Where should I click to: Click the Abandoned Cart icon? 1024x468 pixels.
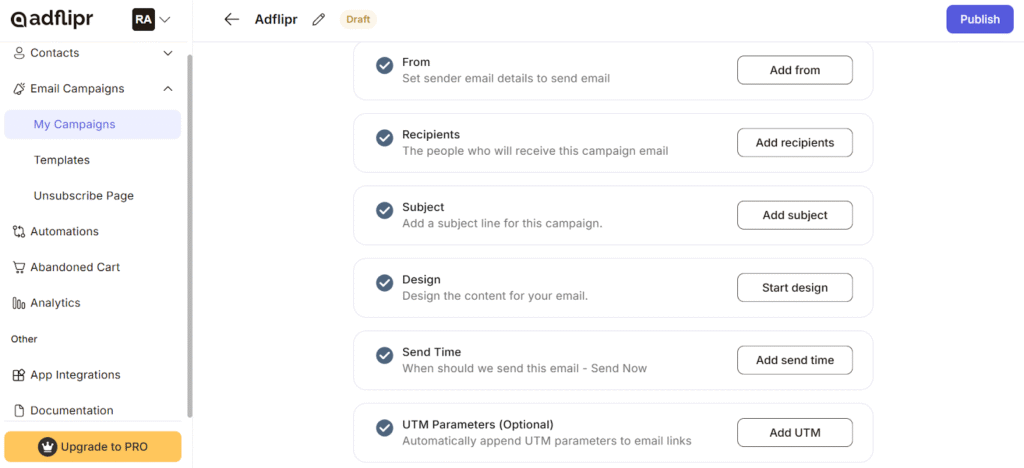[x=19, y=268]
